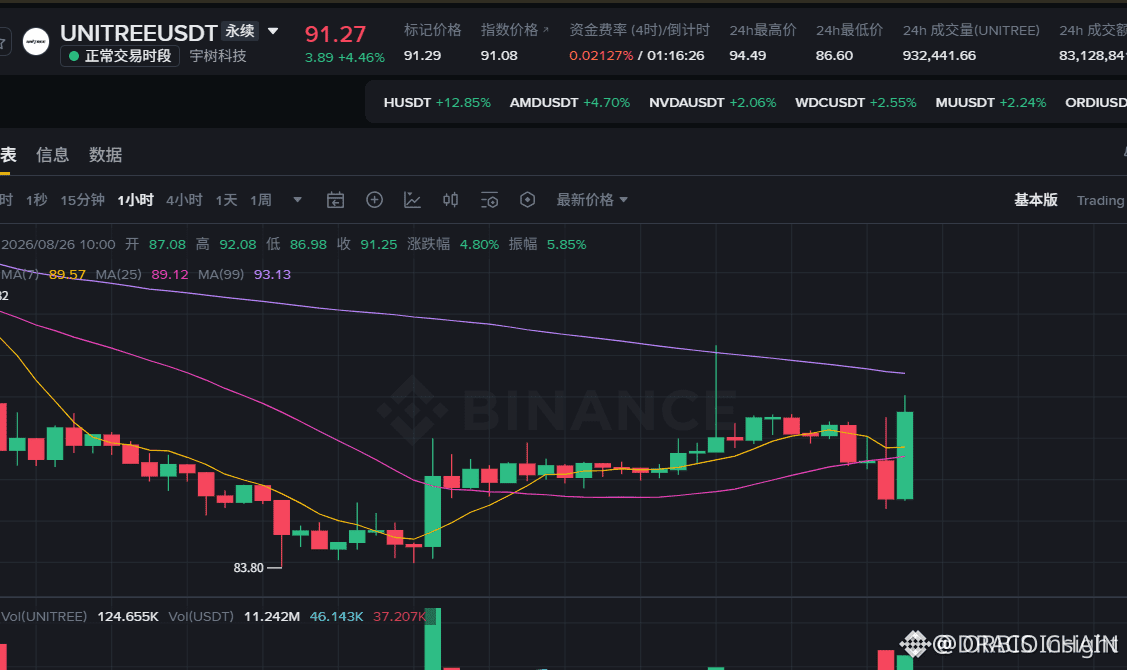This screenshot has width=1127, height=670.
Task: Switch to 基本版 chart mode
Action: click(x=1036, y=200)
